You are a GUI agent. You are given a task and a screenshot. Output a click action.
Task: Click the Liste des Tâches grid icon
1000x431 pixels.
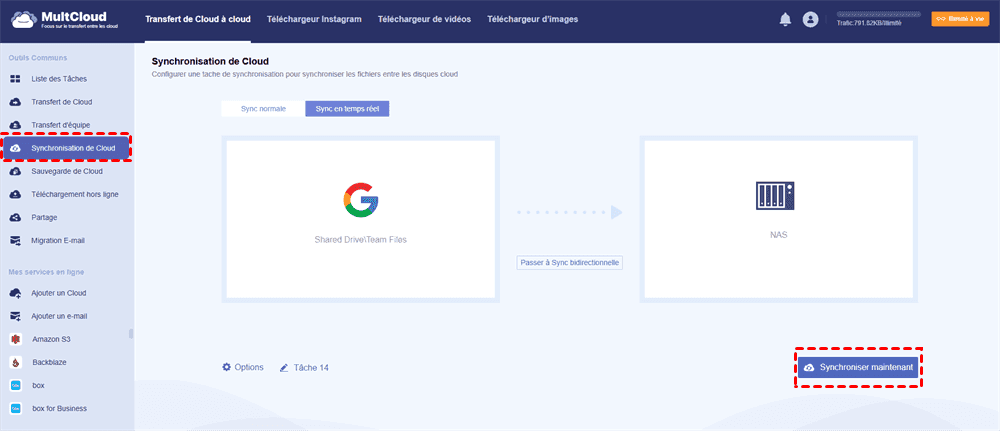(x=15, y=79)
